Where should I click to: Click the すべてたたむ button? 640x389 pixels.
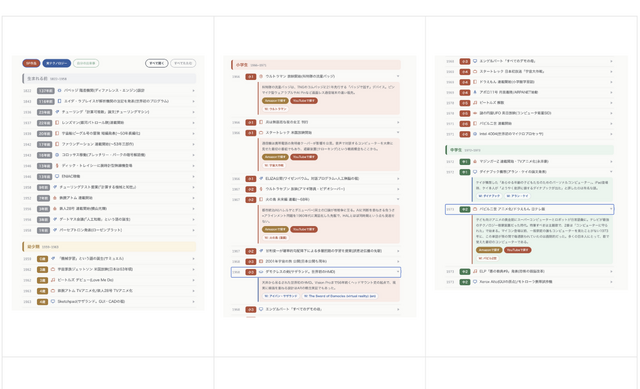pyautogui.click(x=183, y=63)
